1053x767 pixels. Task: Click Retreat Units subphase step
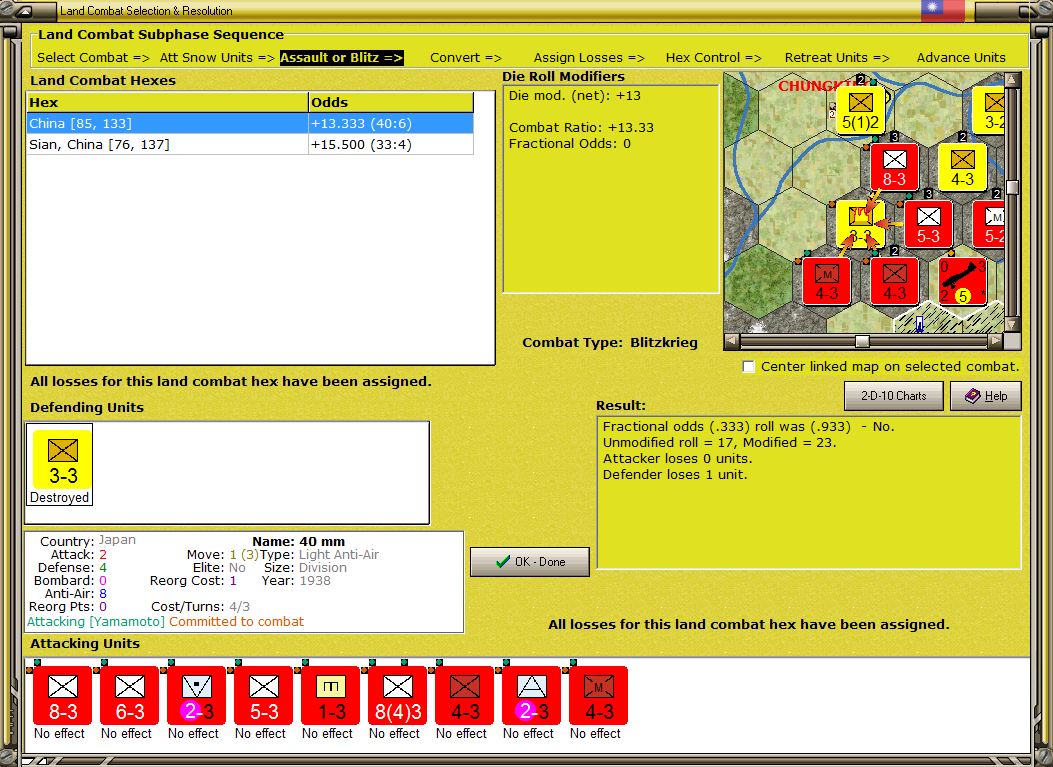coord(837,58)
